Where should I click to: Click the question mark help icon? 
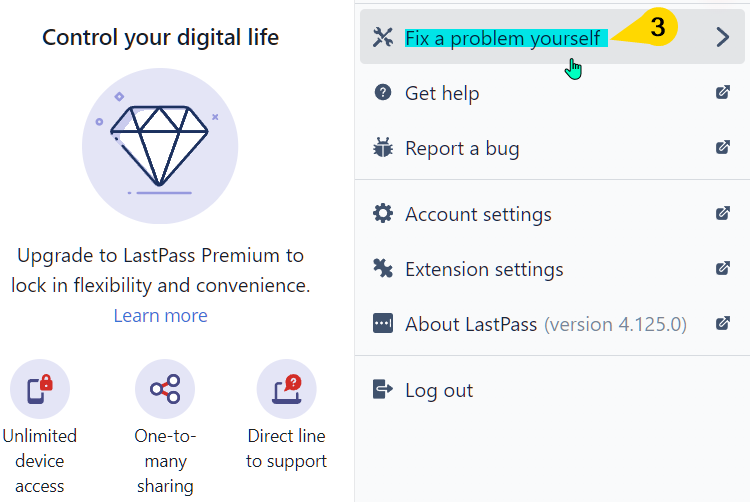[x=383, y=92]
